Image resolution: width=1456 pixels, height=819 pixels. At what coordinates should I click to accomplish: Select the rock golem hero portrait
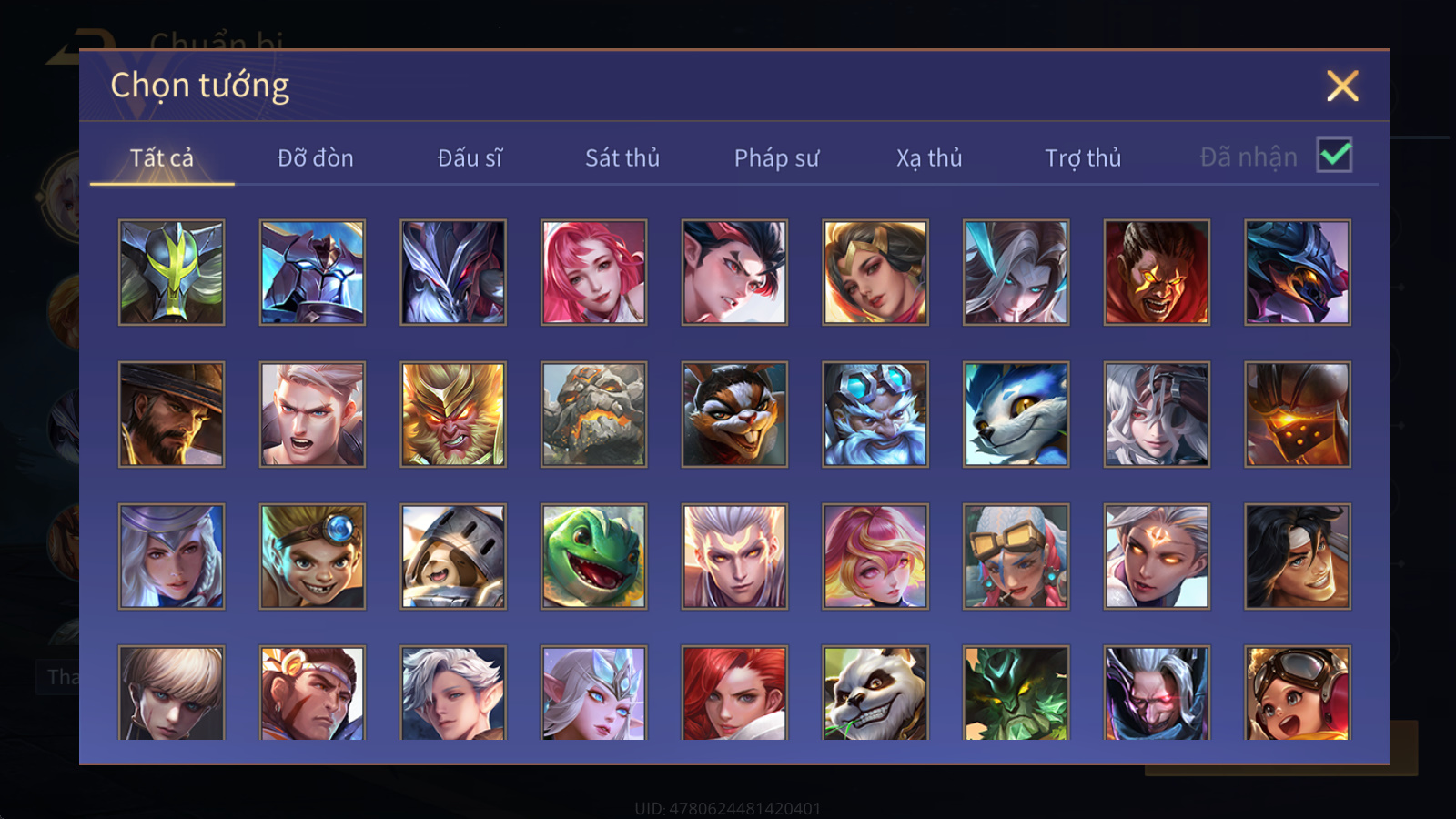point(593,414)
